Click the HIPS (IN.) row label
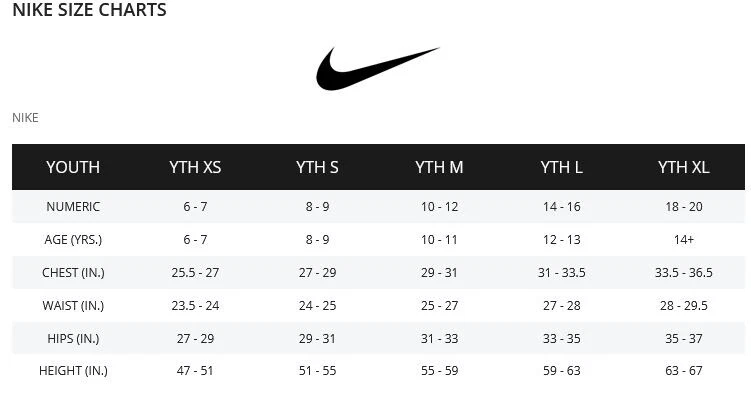The width and height of the screenshot is (751, 399). point(73,339)
